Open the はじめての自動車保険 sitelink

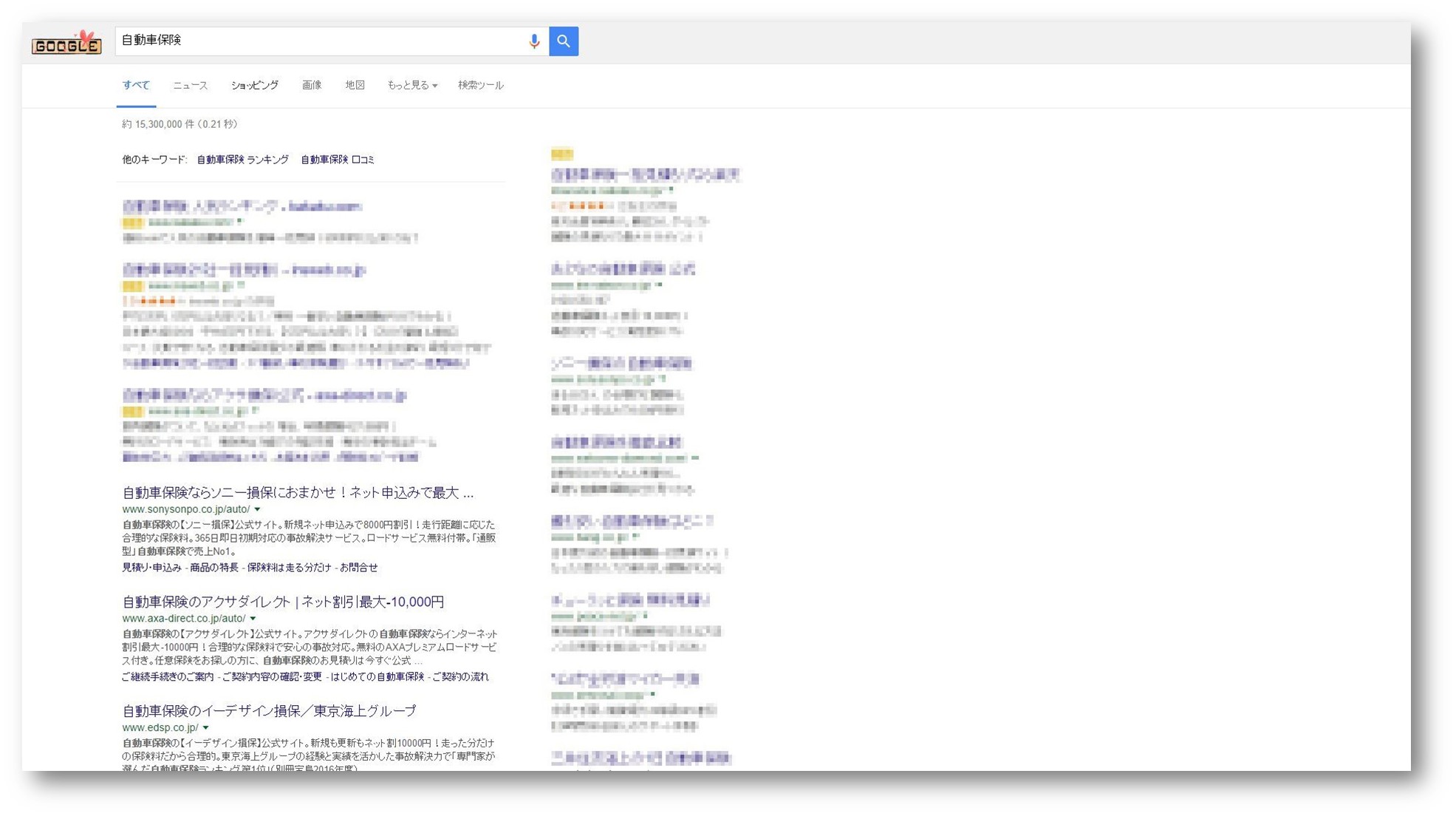(377, 677)
